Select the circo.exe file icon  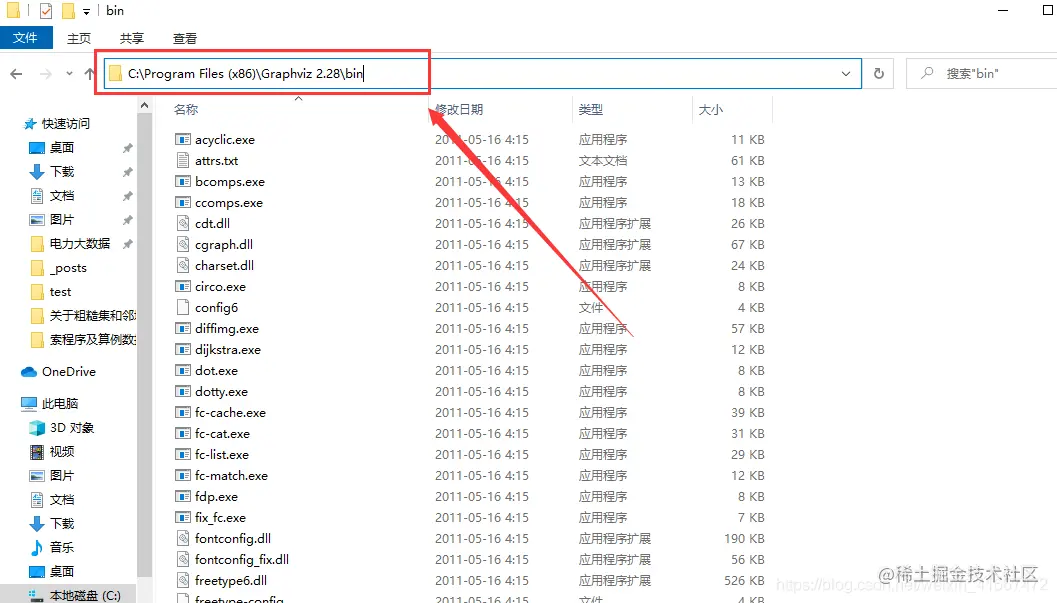click(x=182, y=286)
